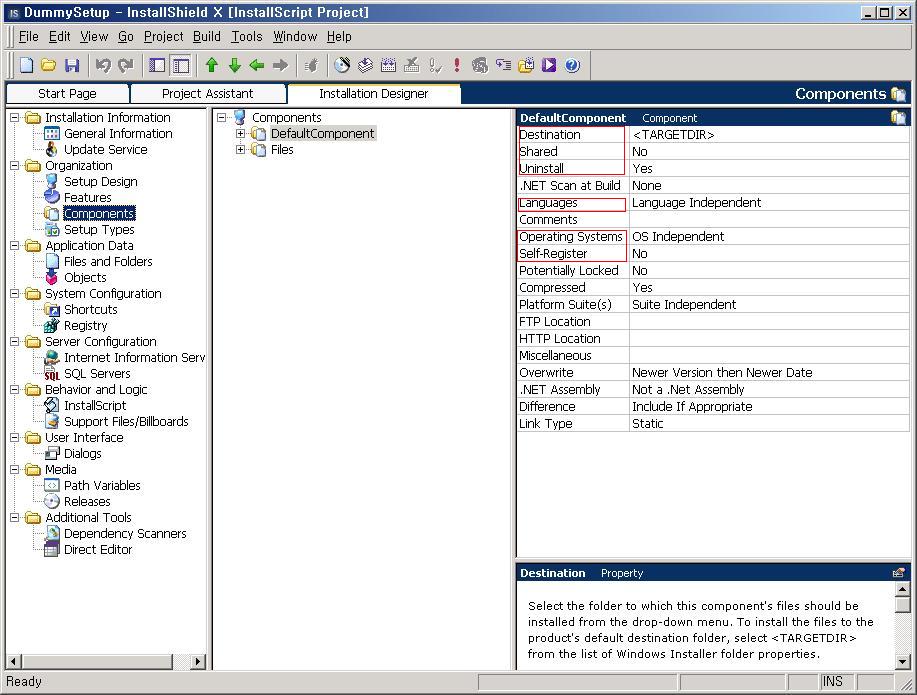917x695 pixels.
Task: Open the Direct Editor view
Action: pyautogui.click(x=98, y=549)
